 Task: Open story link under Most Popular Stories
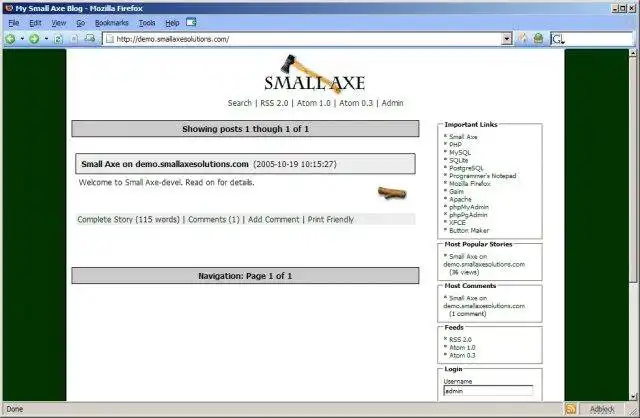[484, 260]
